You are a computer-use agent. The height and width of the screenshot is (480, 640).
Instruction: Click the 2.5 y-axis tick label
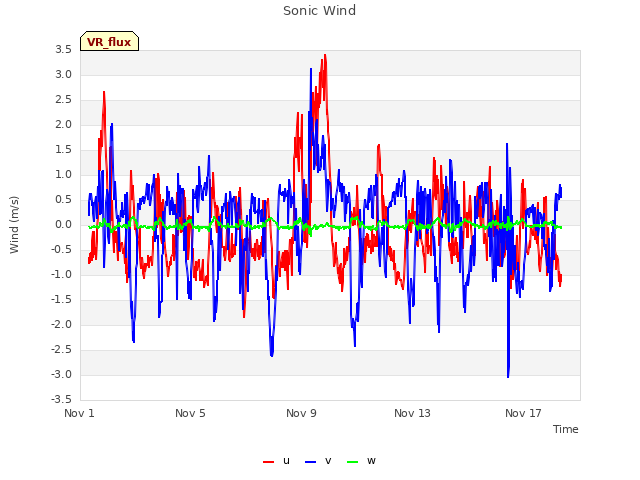click(64, 100)
